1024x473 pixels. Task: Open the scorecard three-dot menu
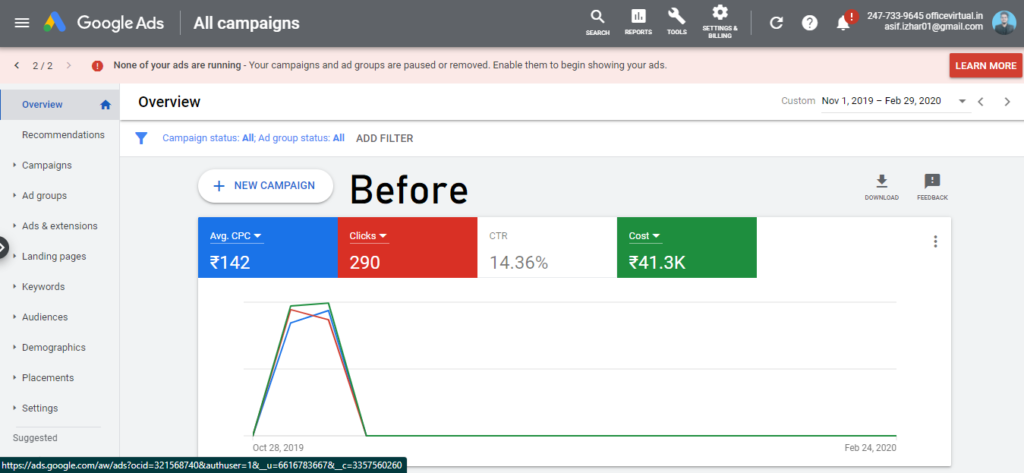(935, 242)
